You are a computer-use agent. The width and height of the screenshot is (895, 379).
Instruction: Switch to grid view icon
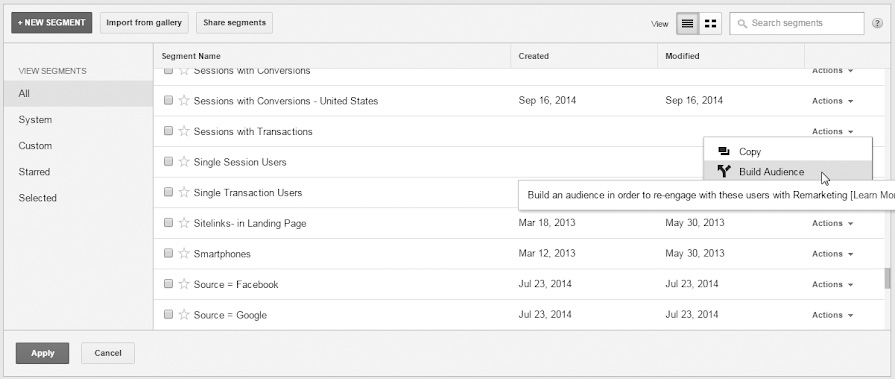tap(710, 23)
